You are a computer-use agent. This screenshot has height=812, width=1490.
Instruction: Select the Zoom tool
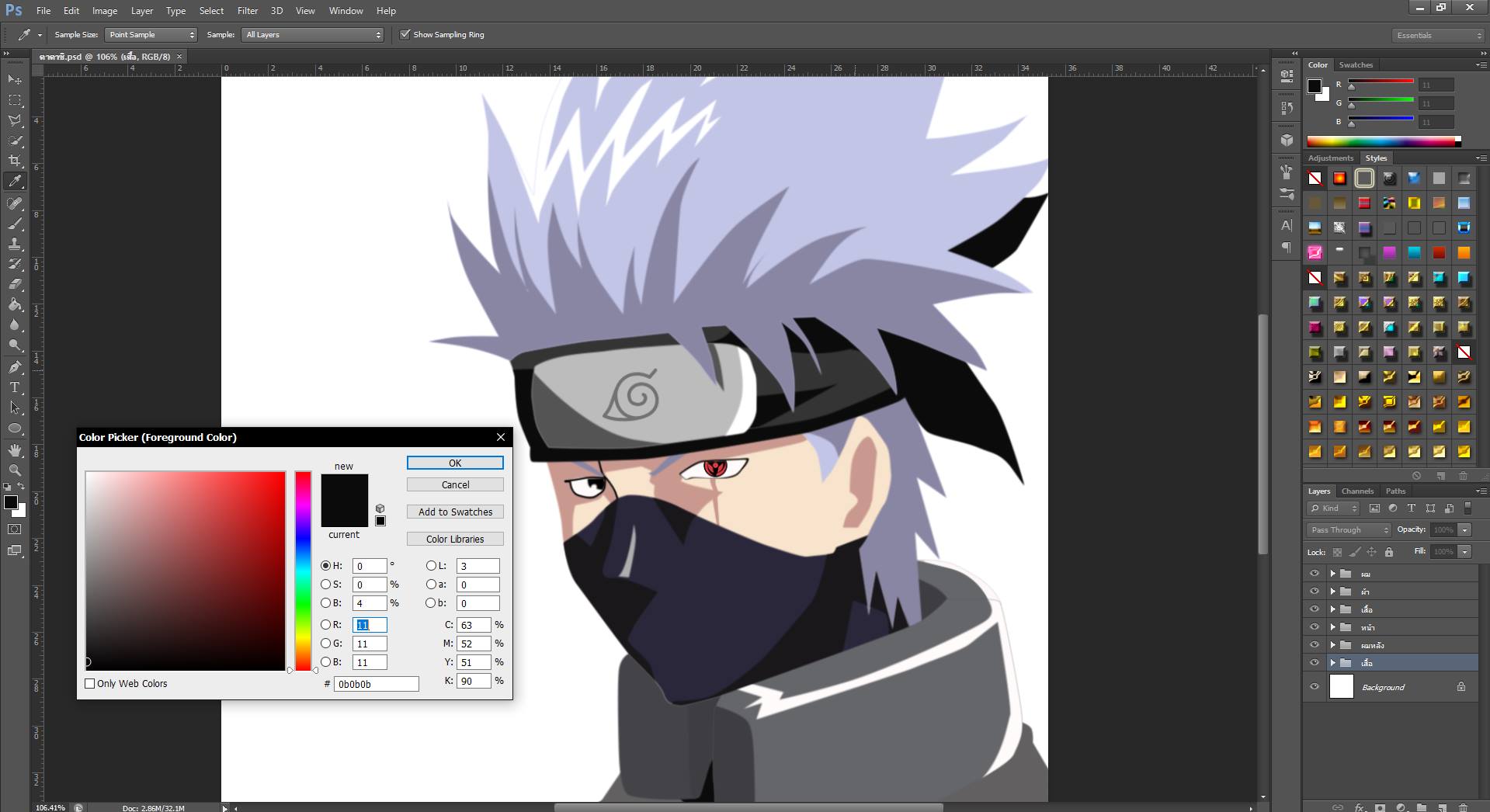click(15, 470)
